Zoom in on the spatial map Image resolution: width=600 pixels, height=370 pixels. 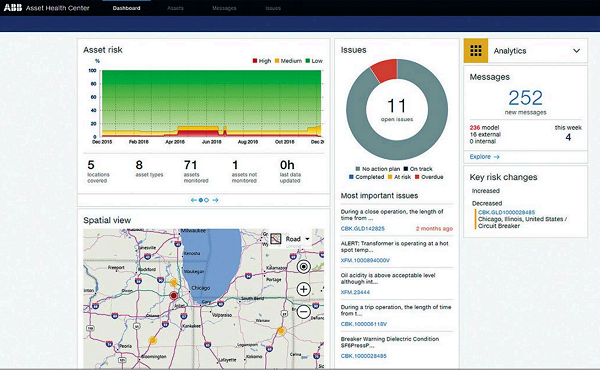click(x=304, y=289)
